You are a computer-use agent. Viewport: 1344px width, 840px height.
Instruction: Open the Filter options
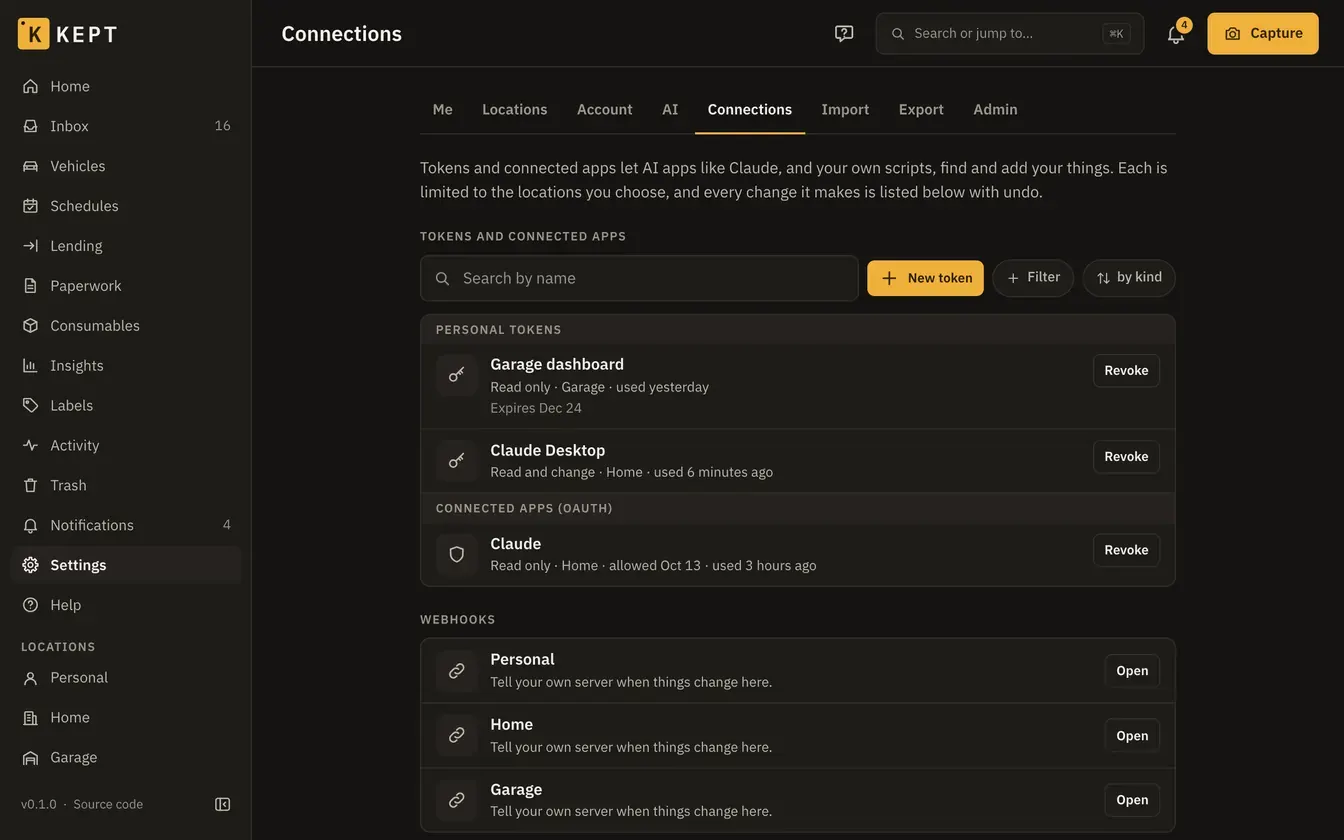pyautogui.click(x=1033, y=278)
